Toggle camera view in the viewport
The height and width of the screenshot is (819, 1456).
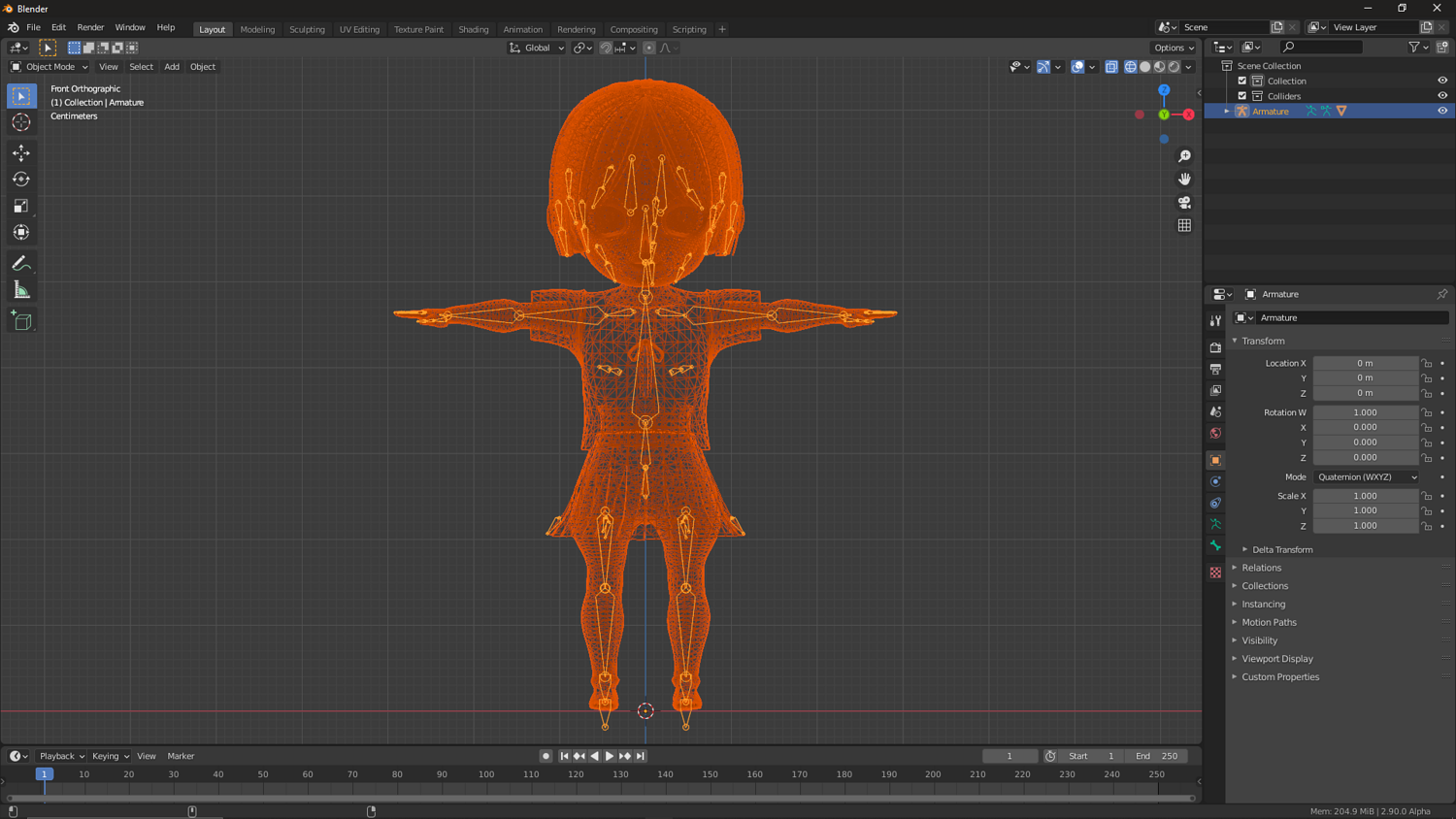point(1184,203)
